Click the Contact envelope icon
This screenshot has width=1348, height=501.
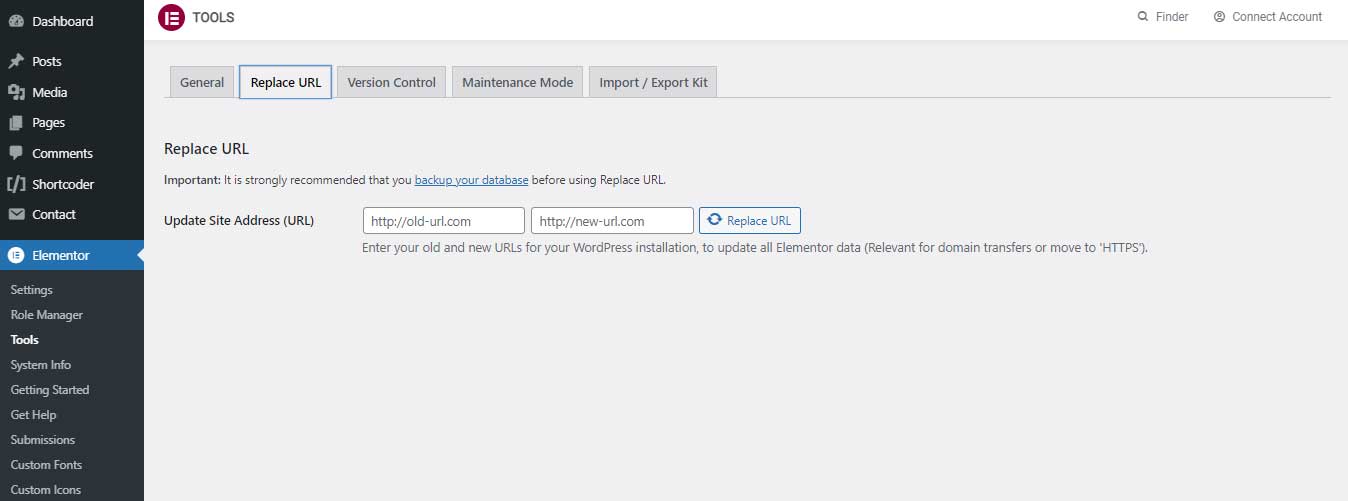(16, 214)
